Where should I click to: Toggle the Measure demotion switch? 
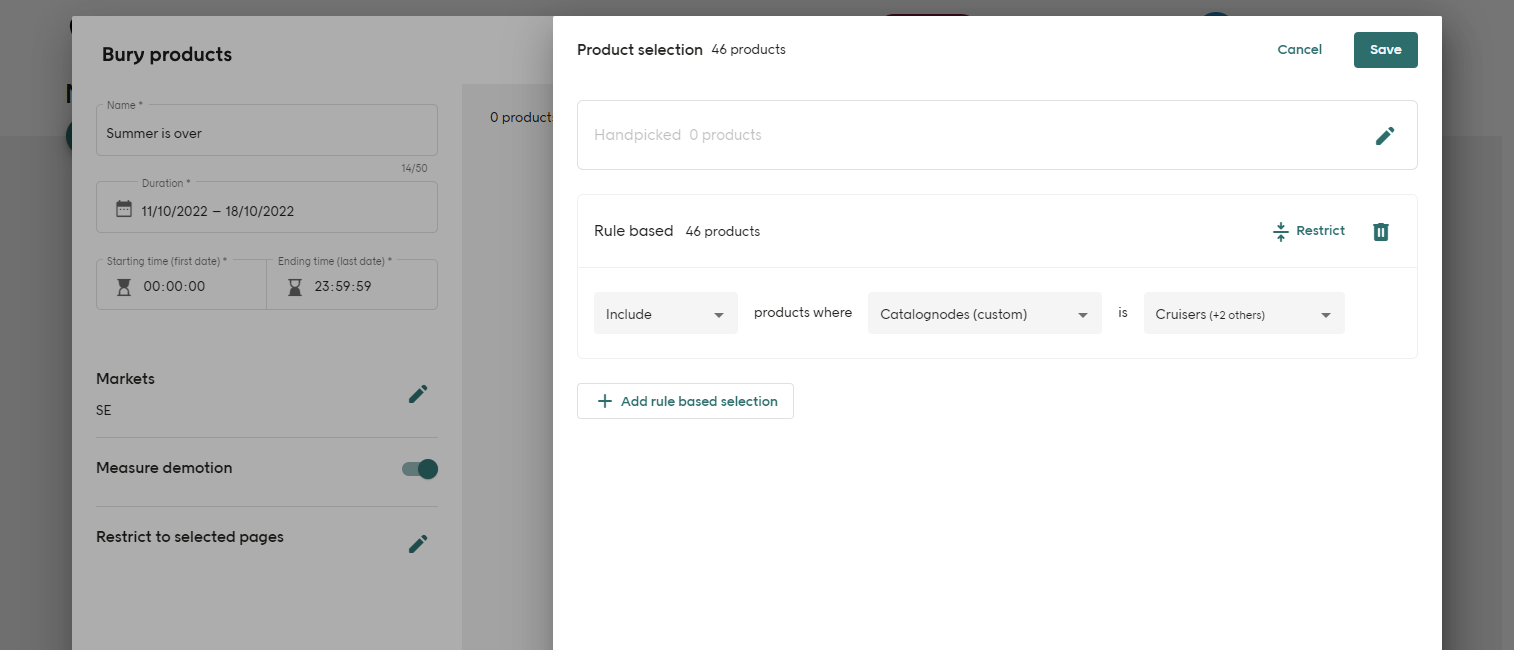point(420,469)
